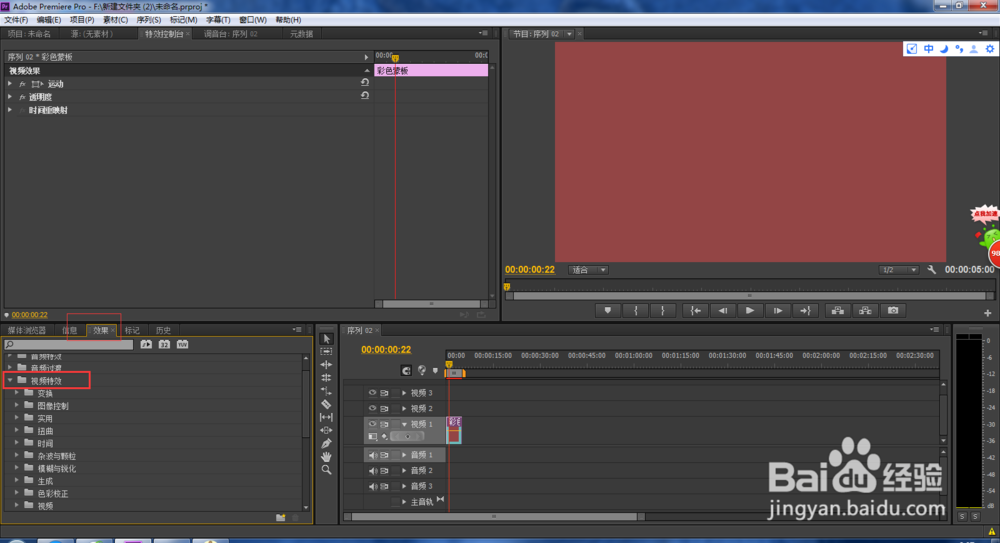Toggle the YUV effects filter icon

coord(182,345)
